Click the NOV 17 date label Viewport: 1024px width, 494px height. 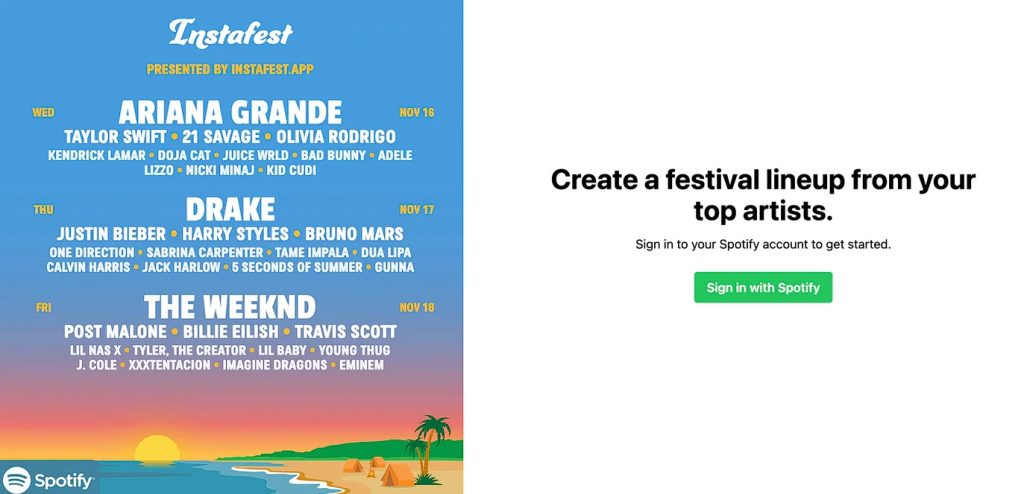point(417,210)
